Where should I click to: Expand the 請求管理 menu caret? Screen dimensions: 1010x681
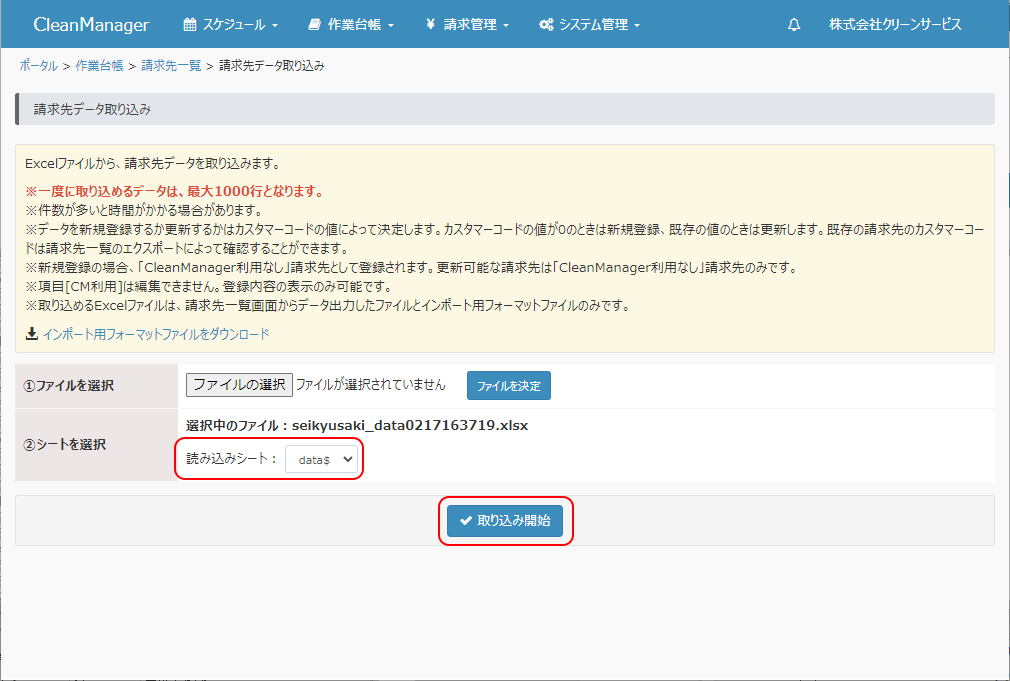tap(506, 26)
